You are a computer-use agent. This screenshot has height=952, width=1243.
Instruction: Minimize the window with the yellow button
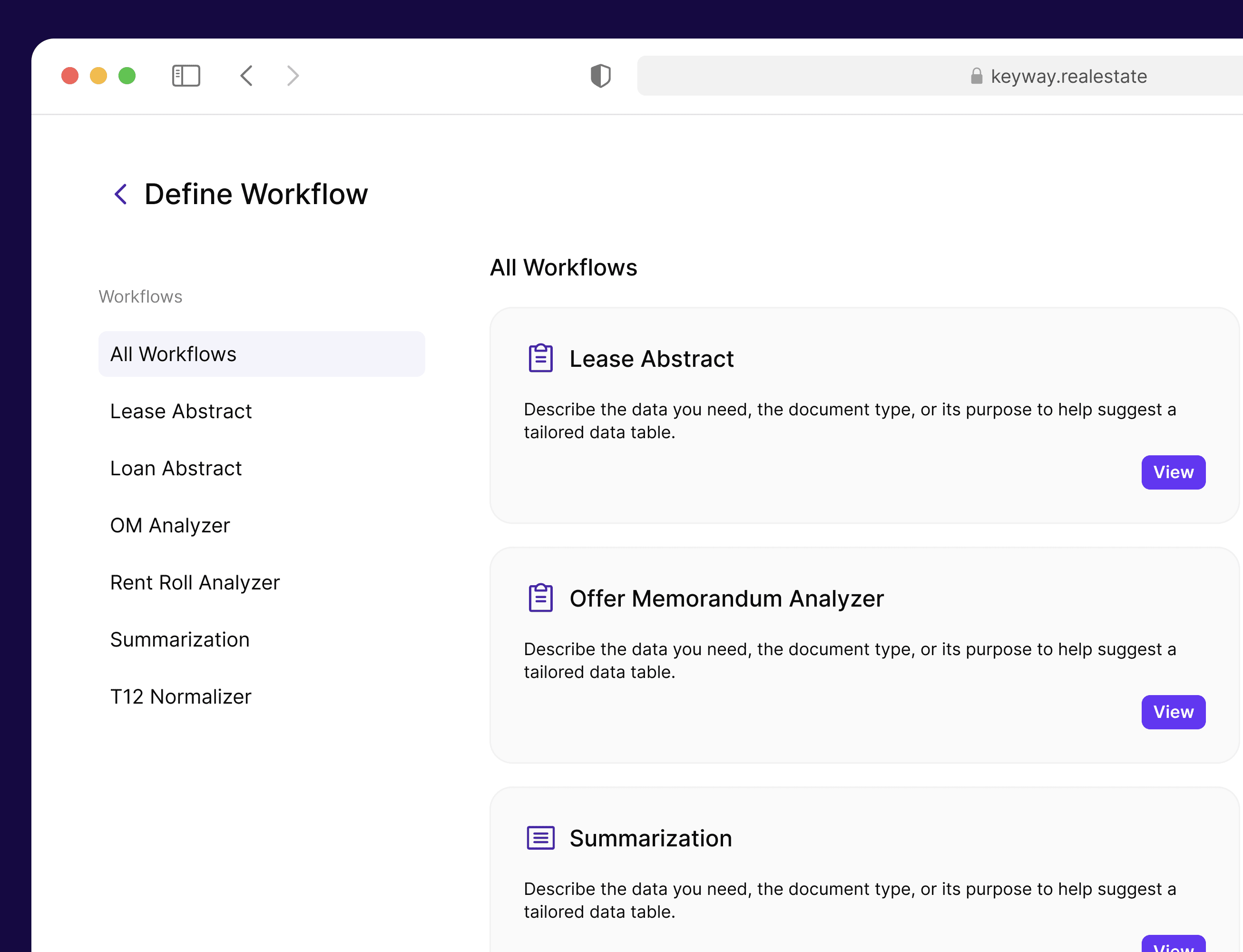pos(98,75)
